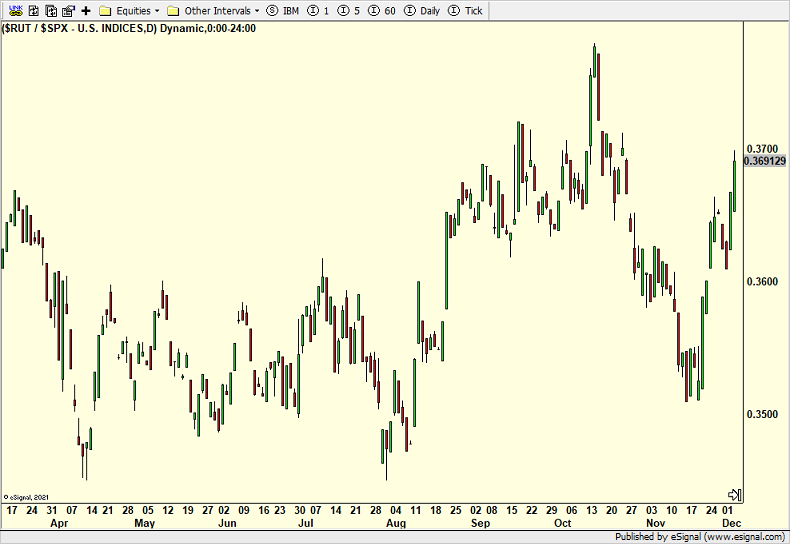Click the Published by eSignal footer text
This screenshot has height=544, width=790.
[x=701, y=537]
